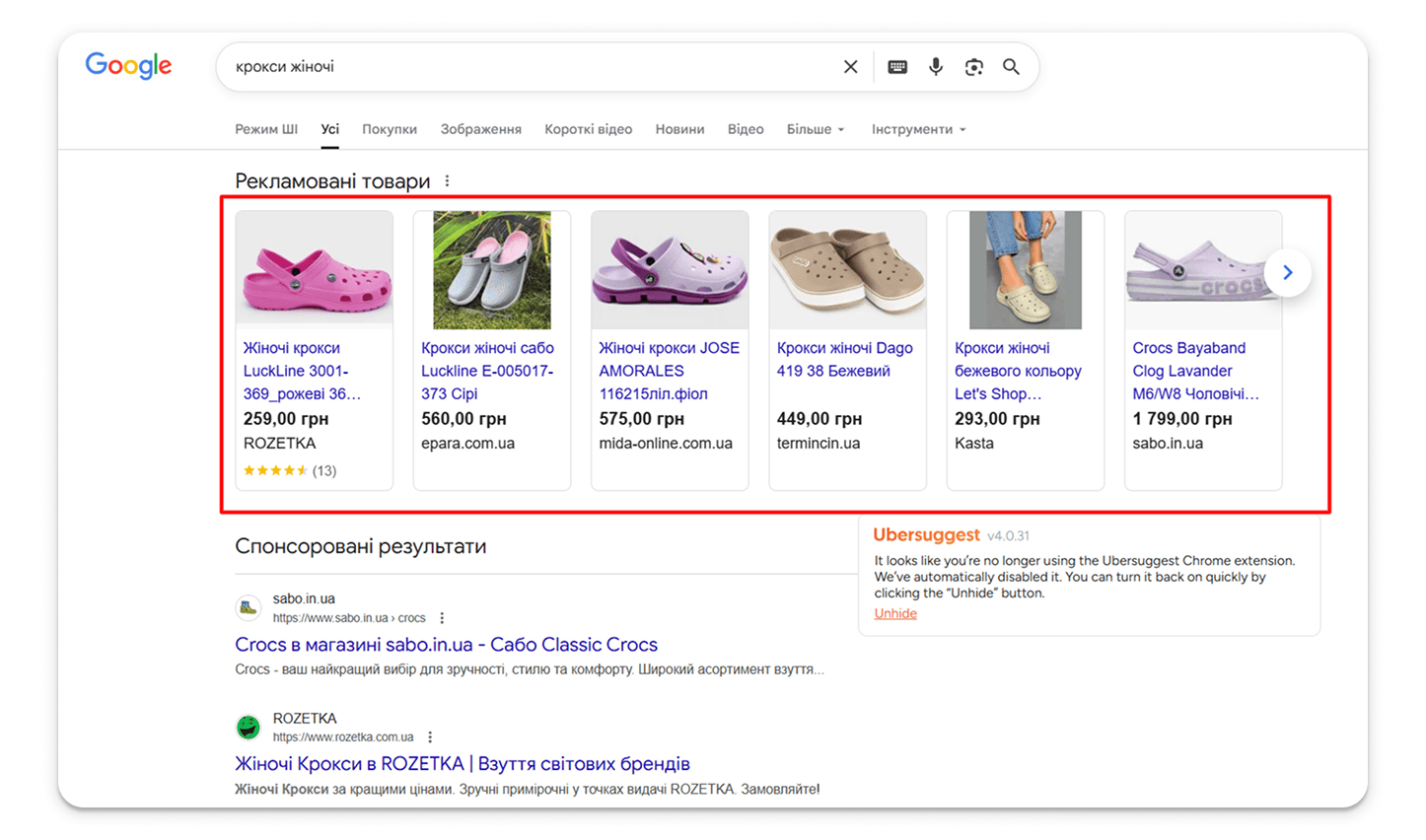
Task: Click the Google logo
Action: point(128,66)
